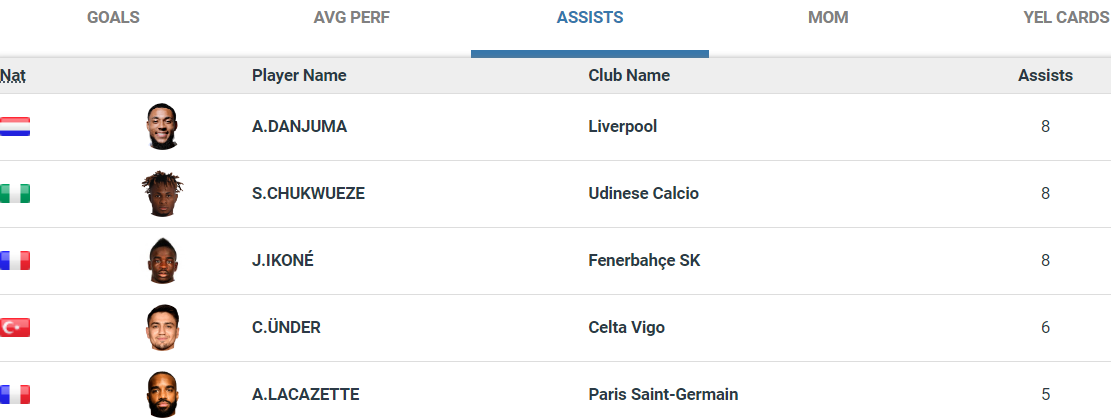Click the Nigeria flag beside S.CHUKWUEZE
Screen dimensions: 1111x419
[15, 194]
